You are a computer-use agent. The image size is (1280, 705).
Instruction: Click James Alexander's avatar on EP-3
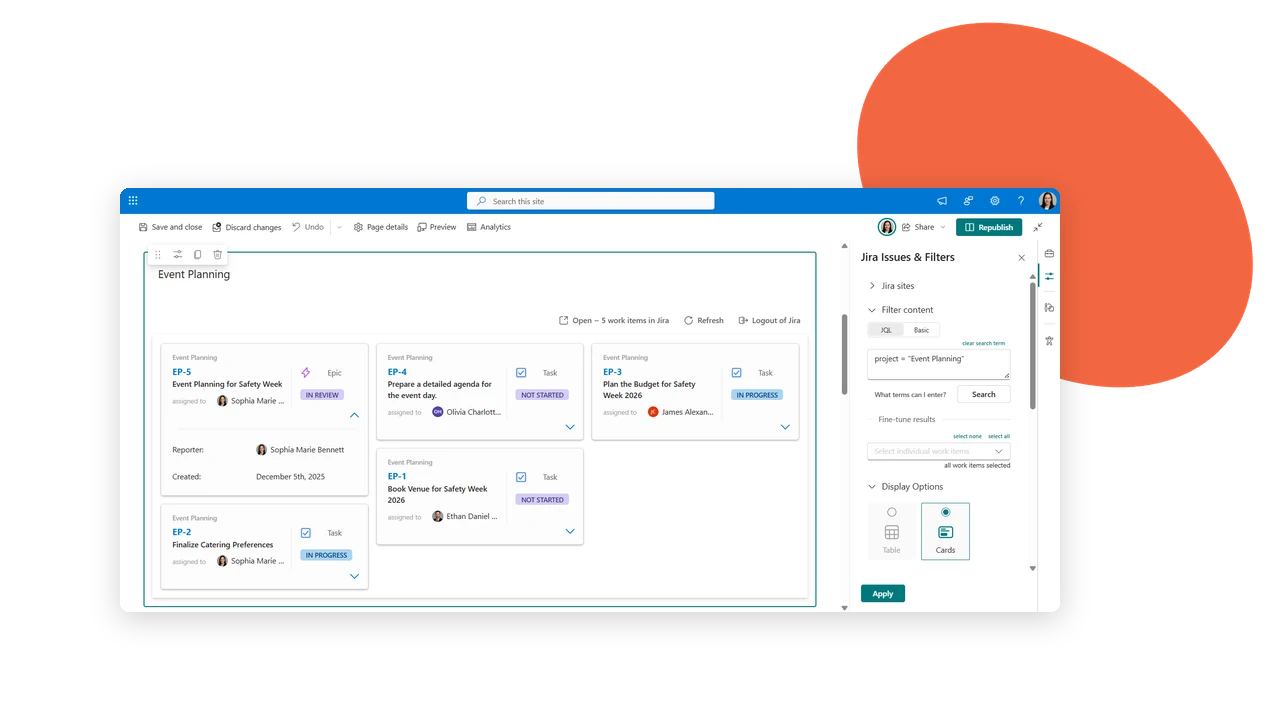coord(653,412)
